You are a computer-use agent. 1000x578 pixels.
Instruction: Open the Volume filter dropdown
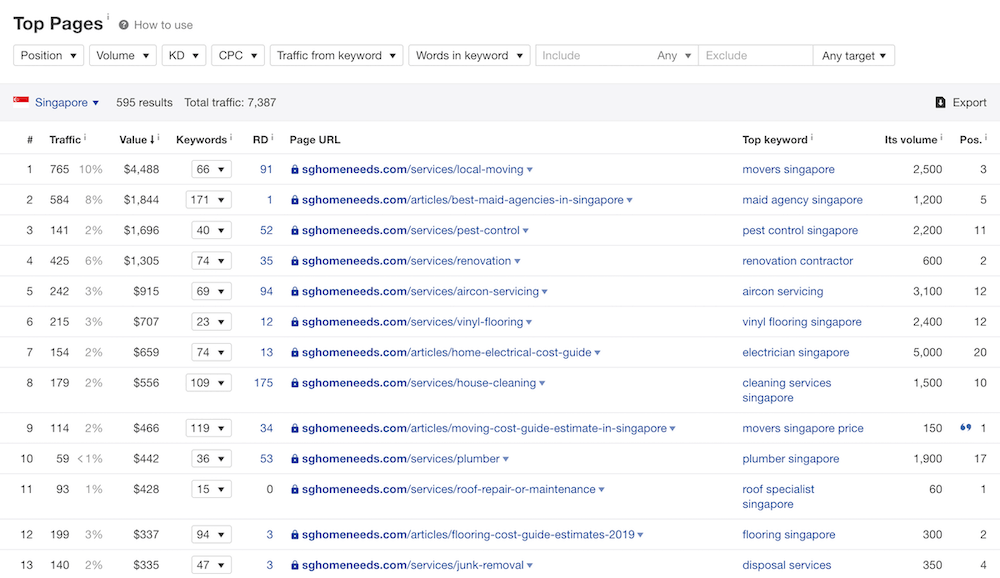click(x=123, y=56)
